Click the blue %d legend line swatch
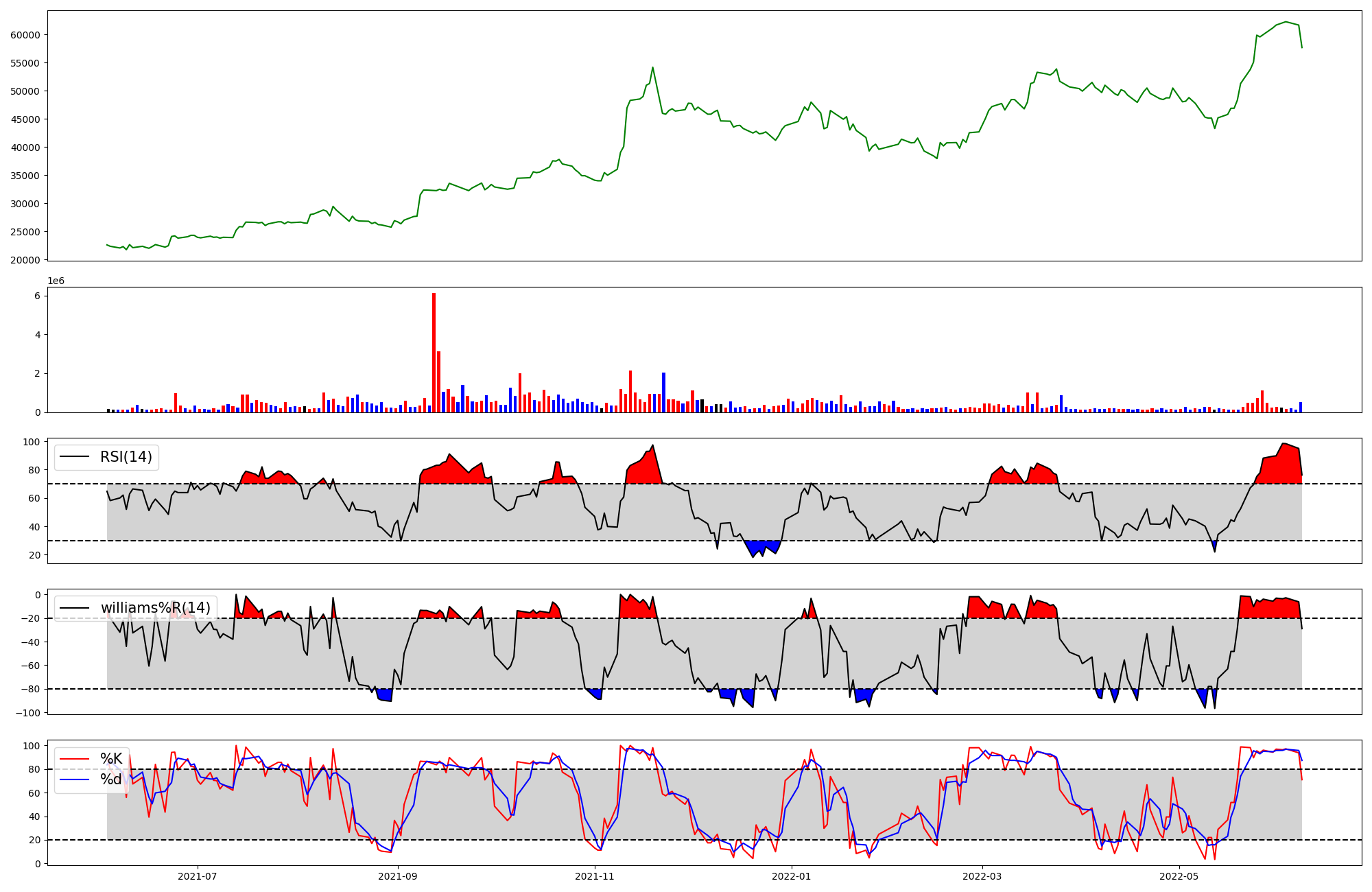This screenshot has width=1372, height=892. click(75, 779)
